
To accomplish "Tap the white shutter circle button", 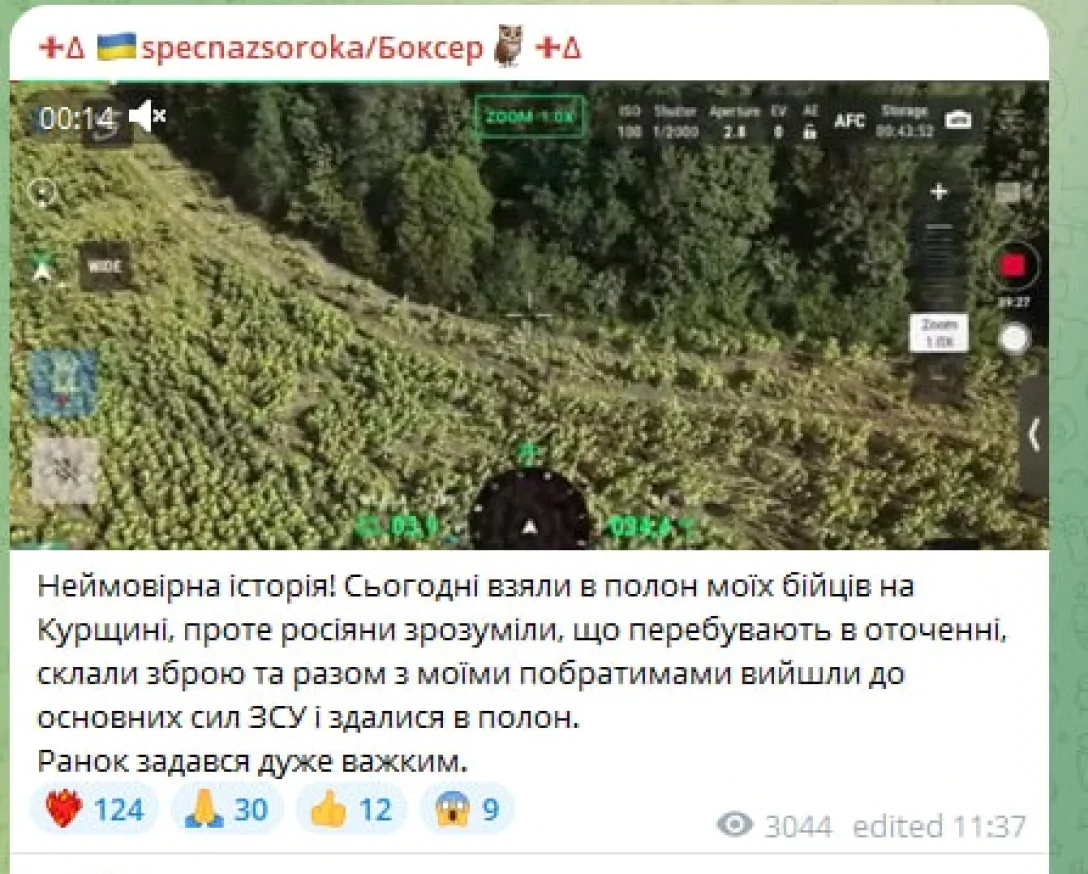I will point(1014,339).
